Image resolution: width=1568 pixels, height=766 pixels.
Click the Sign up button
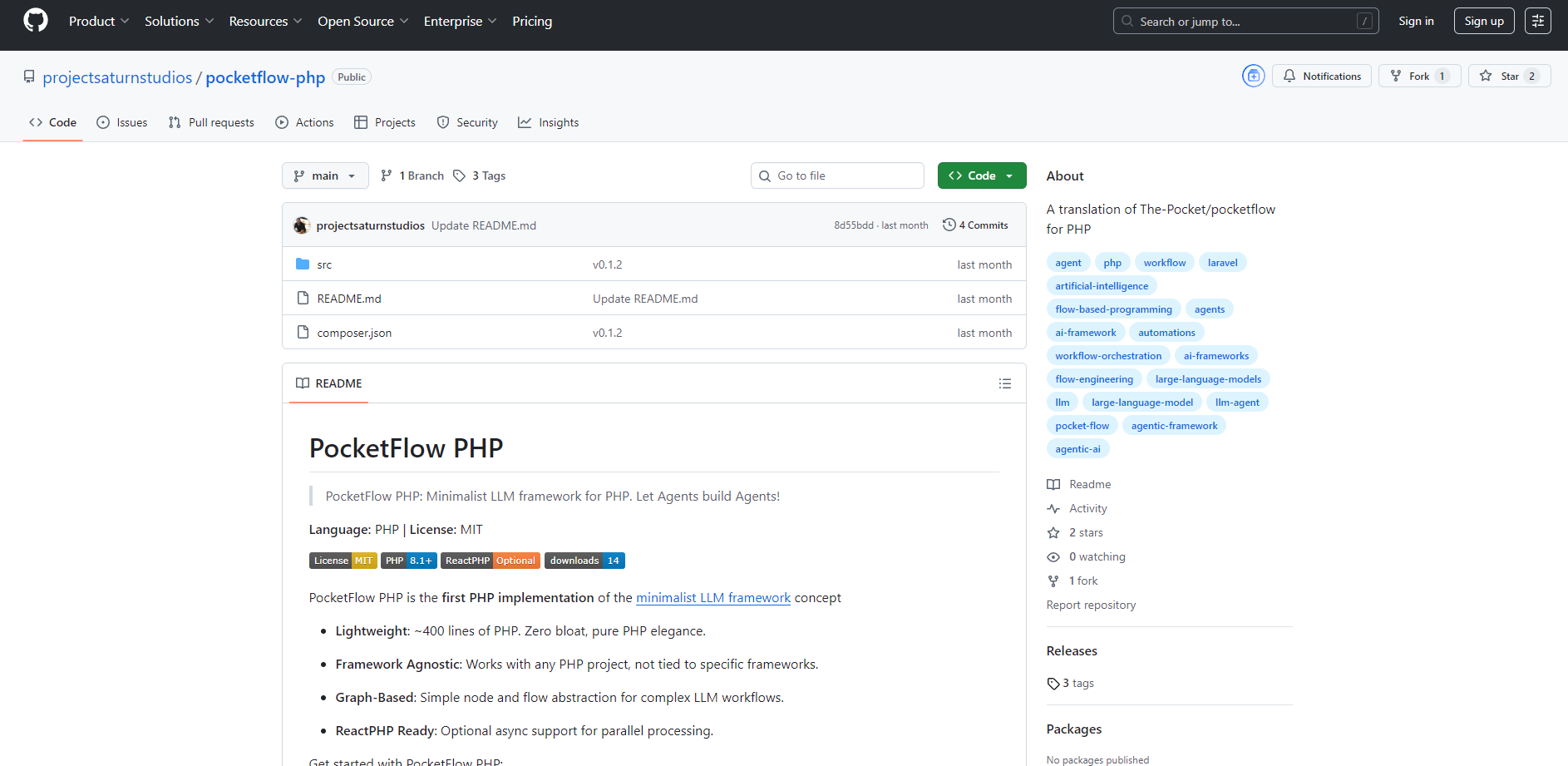click(x=1483, y=20)
